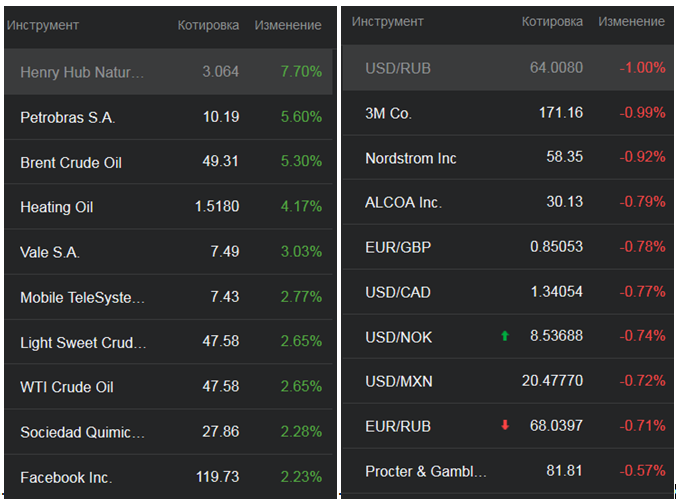Open 3M Co. instrument
676x499 pixels.
tap(388, 113)
